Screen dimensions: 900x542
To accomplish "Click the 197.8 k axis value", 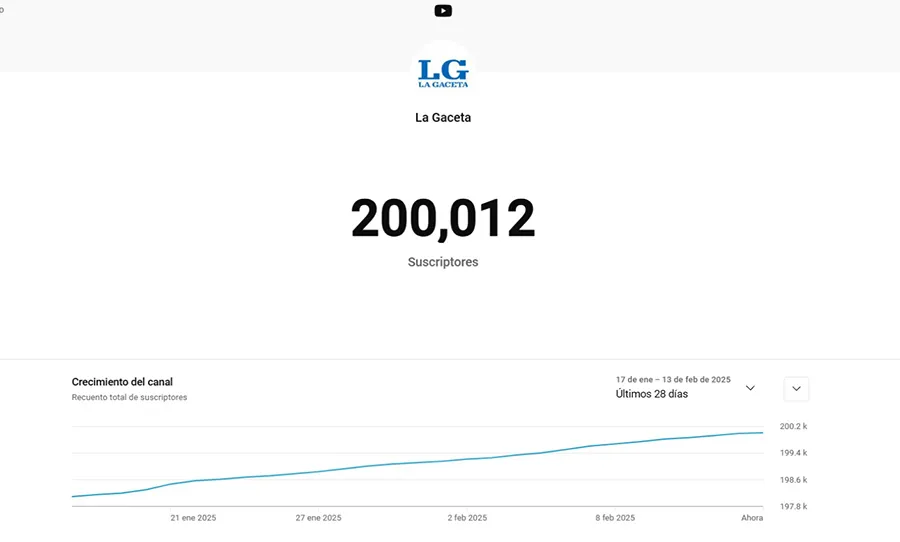I will pyautogui.click(x=793, y=506).
